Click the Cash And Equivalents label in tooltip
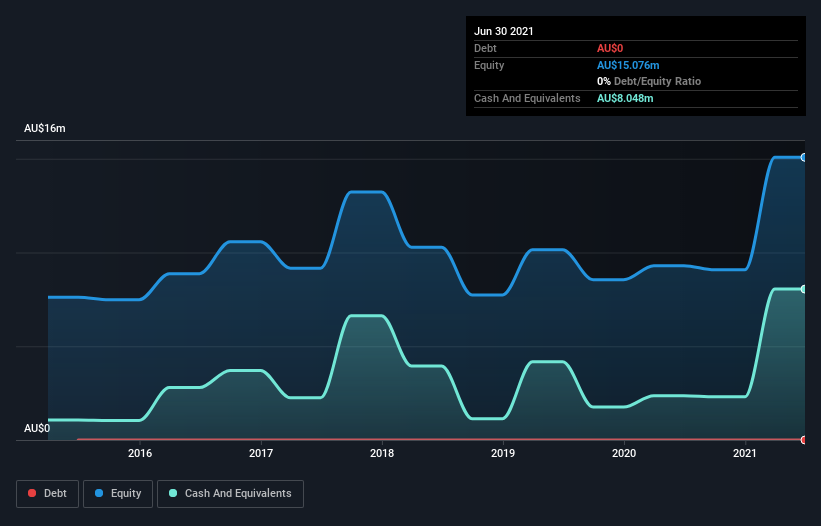 (x=527, y=98)
